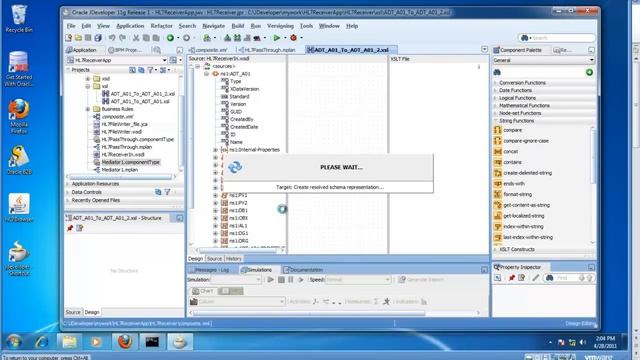
Task: Open Firefox from the Windows taskbar
Action: (125, 342)
